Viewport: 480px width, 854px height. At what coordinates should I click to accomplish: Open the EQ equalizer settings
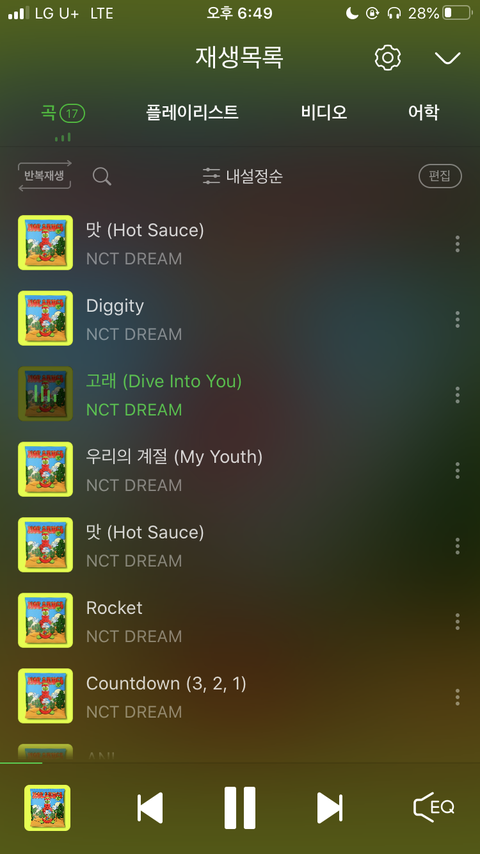(434, 807)
